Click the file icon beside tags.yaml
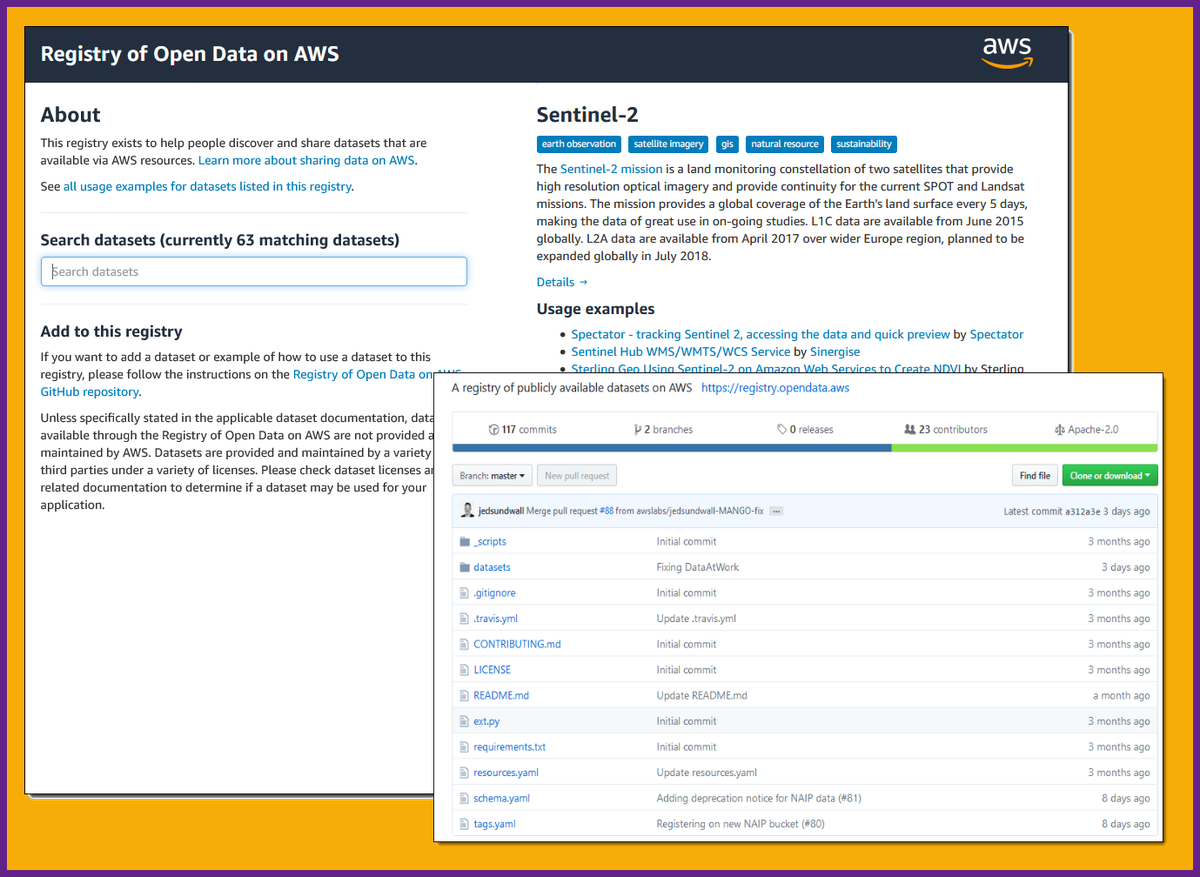 click(464, 824)
